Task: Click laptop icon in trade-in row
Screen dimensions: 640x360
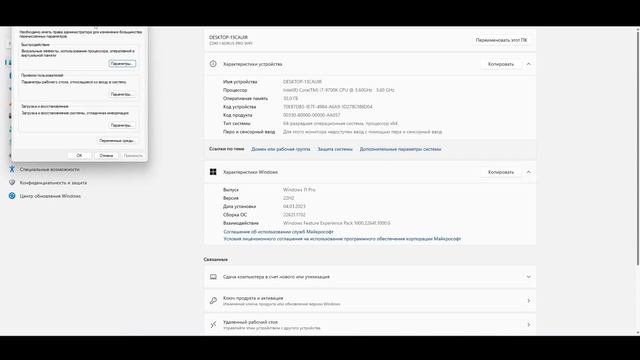Action: [213, 277]
